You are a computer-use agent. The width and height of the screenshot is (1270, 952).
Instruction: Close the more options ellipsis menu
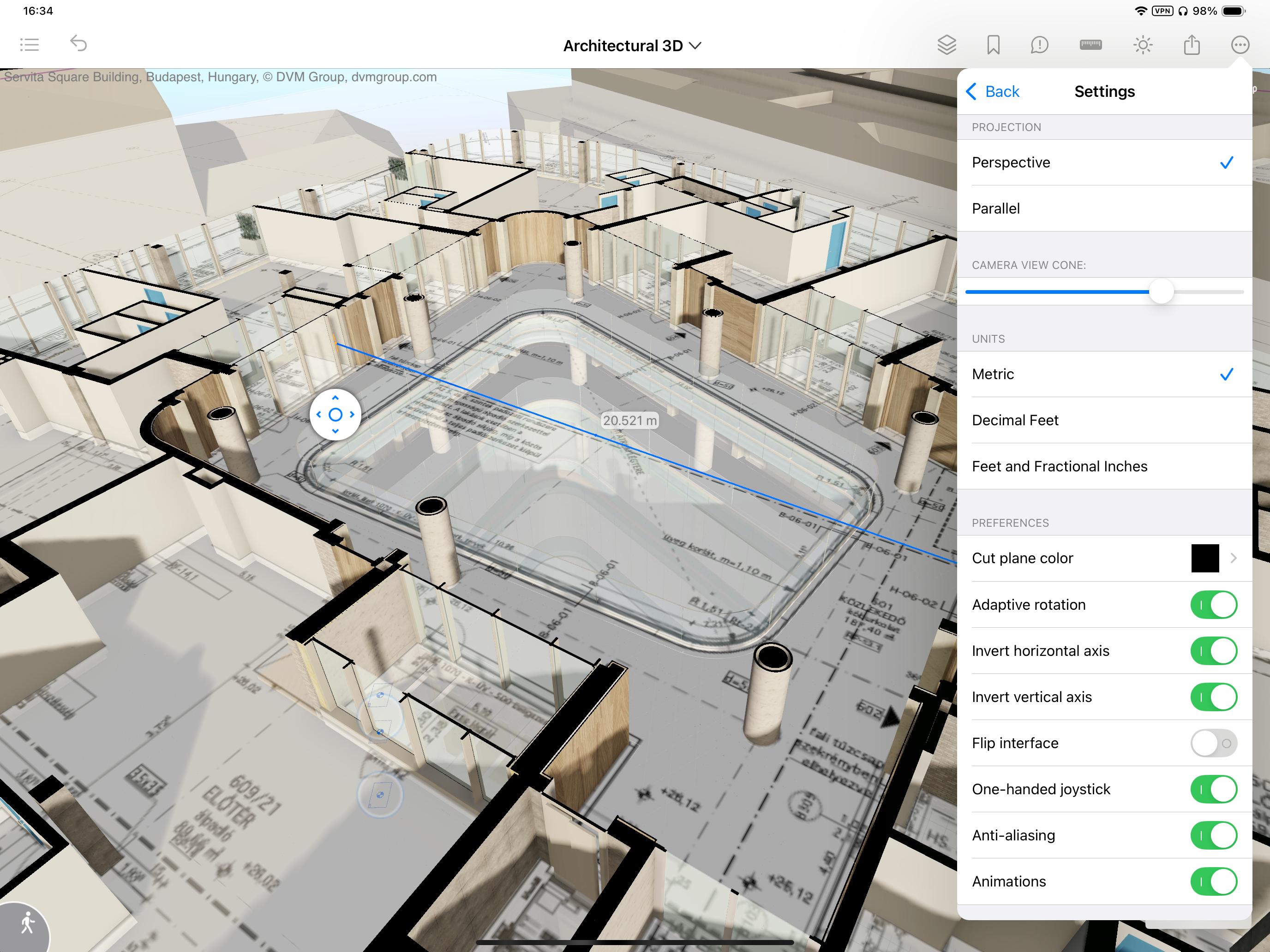point(1240,45)
